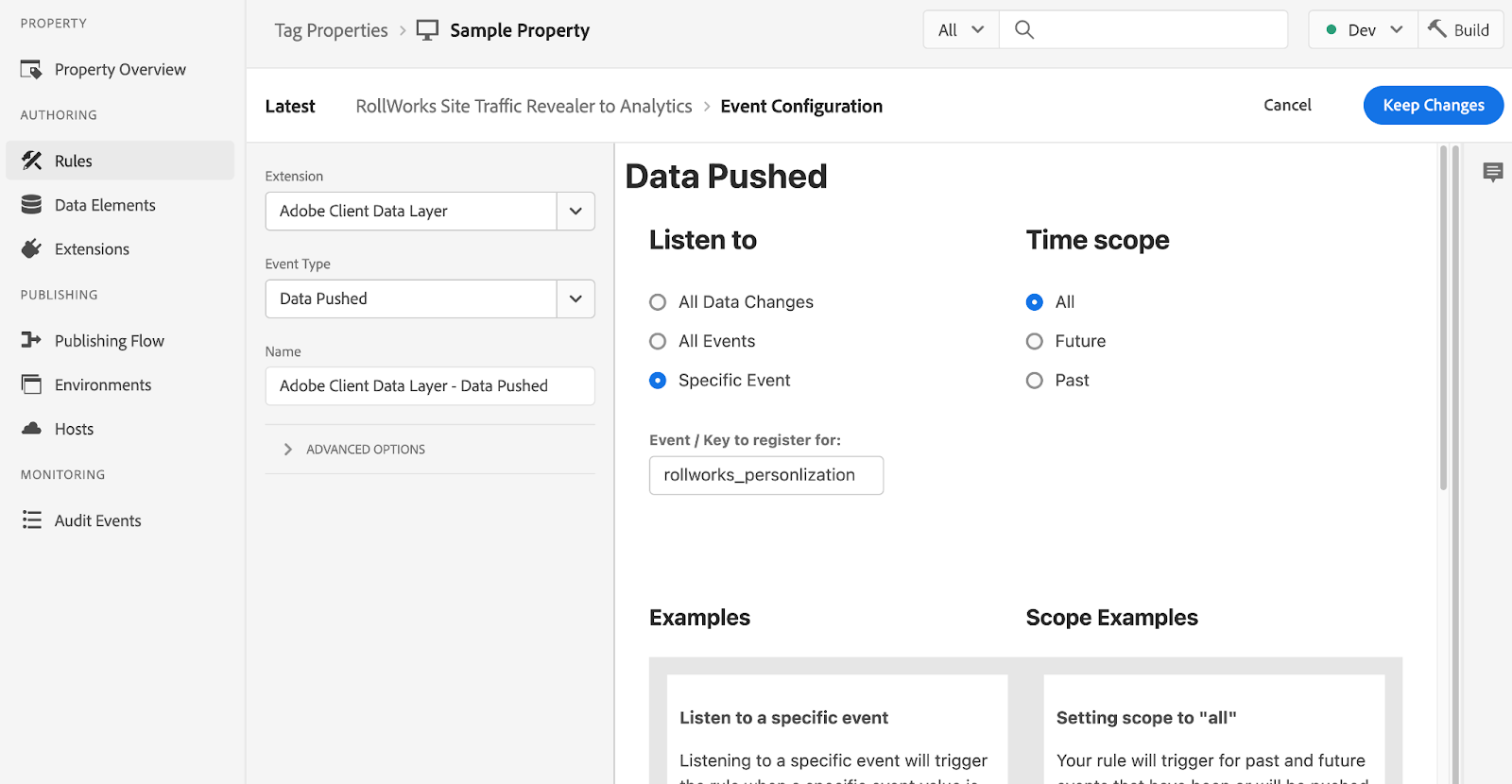Viewport: 1512px width, 784px height.
Task: Click the Event / Key to register for field
Action: 765,475
